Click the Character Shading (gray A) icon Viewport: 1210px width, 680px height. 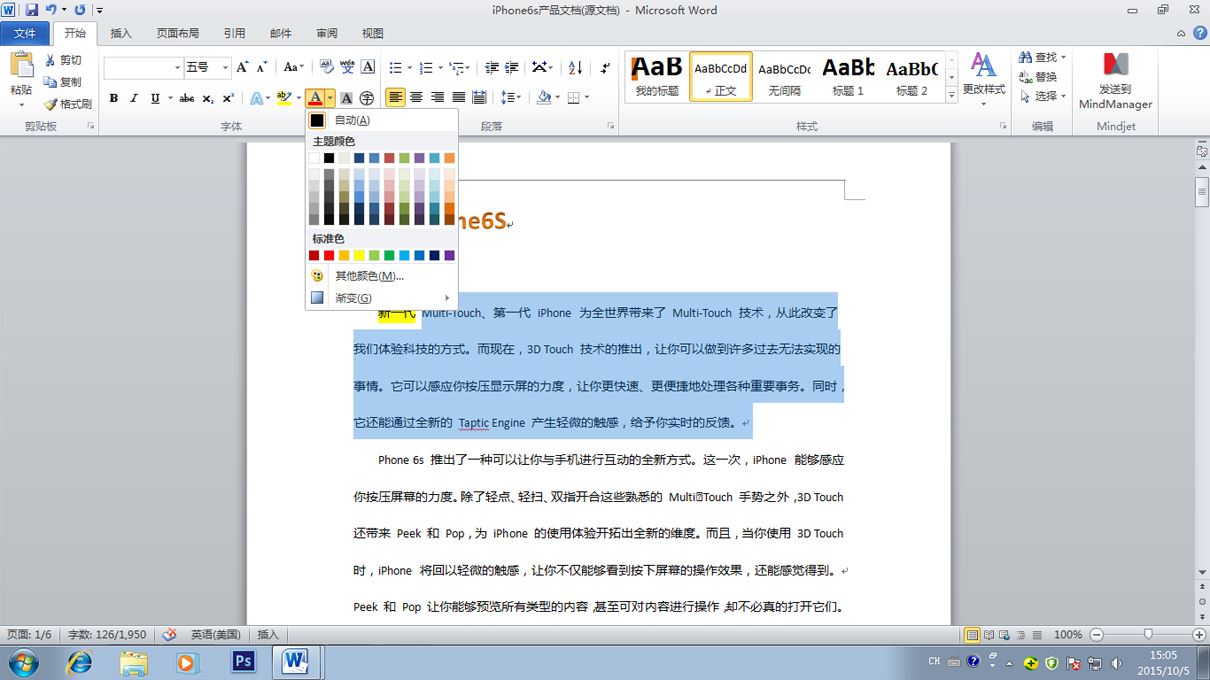tap(346, 98)
